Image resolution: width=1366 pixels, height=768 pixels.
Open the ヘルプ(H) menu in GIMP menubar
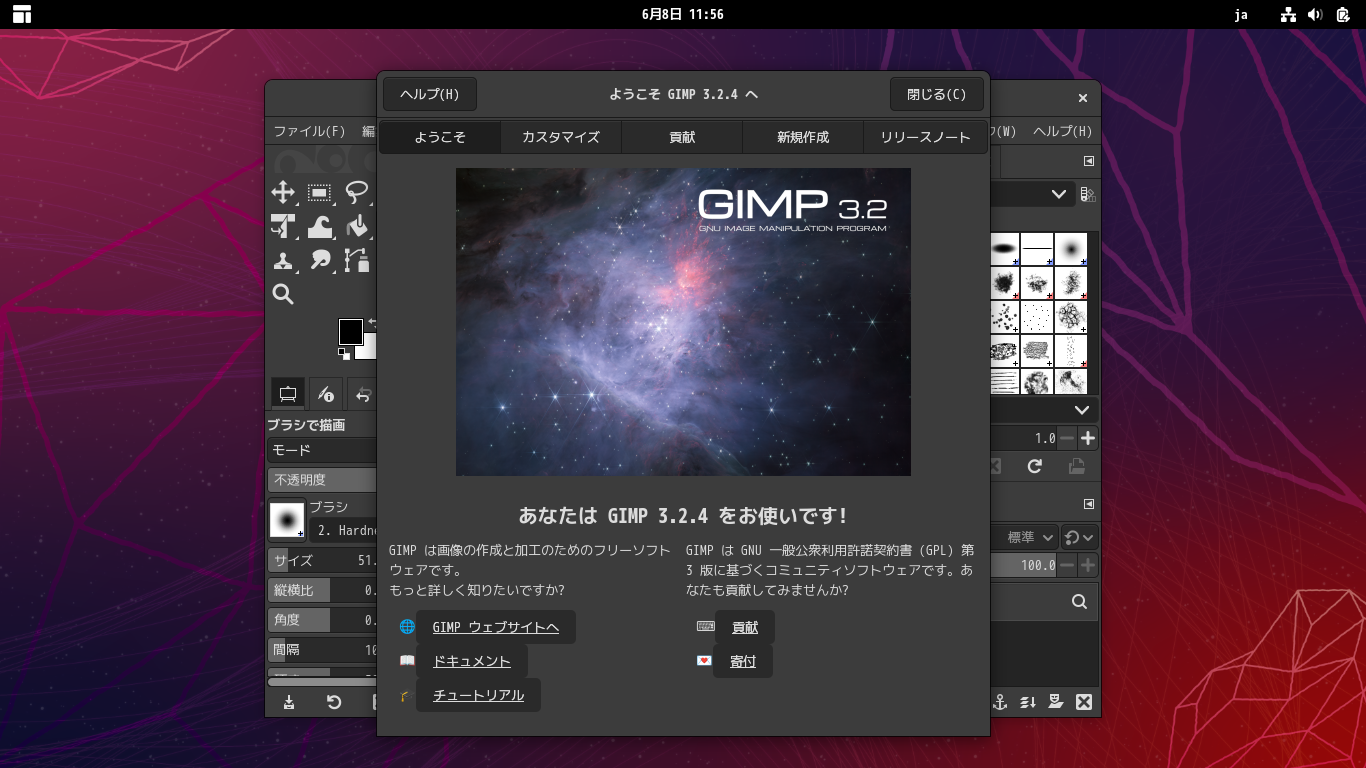click(x=1062, y=131)
